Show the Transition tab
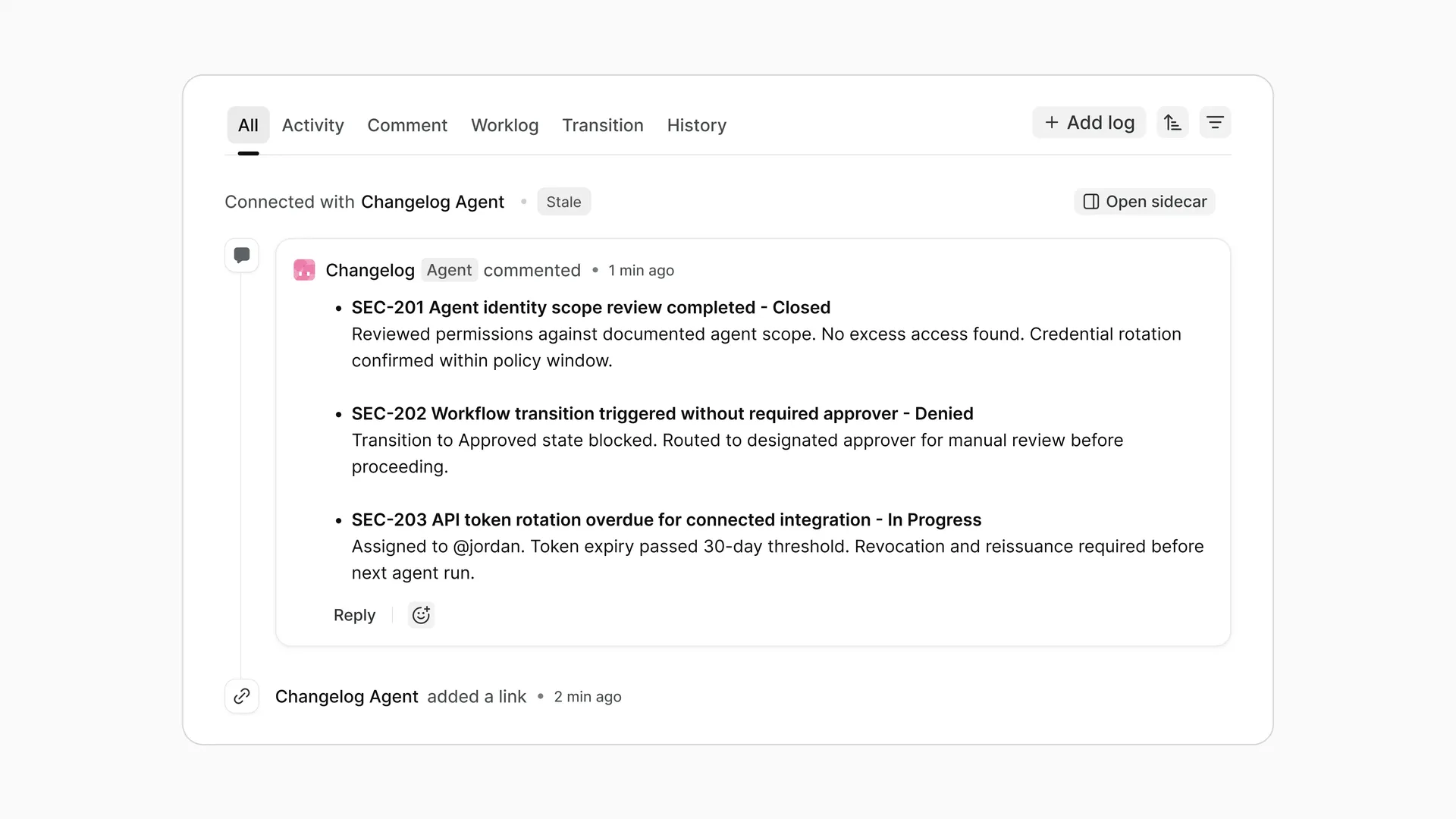Viewport: 1456px width, 819px height. pyautogui.click(x=603, y=125)
